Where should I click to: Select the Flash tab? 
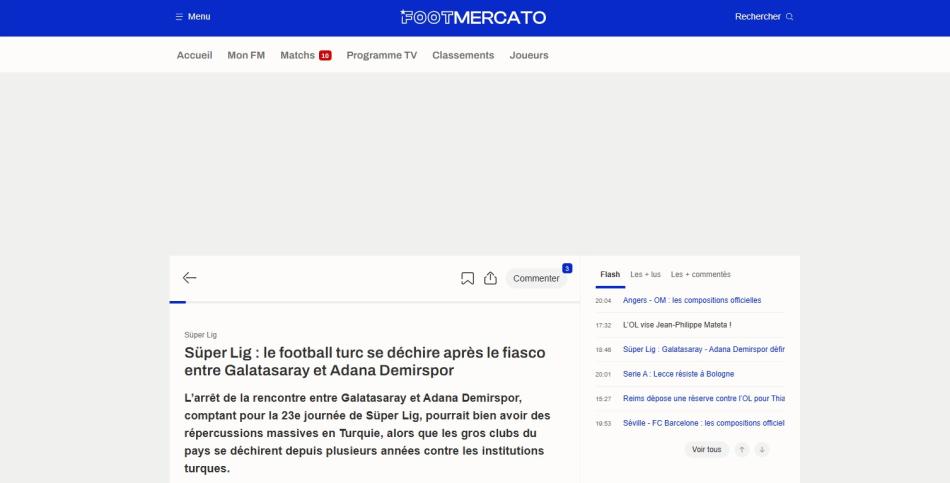click(610, 275)
